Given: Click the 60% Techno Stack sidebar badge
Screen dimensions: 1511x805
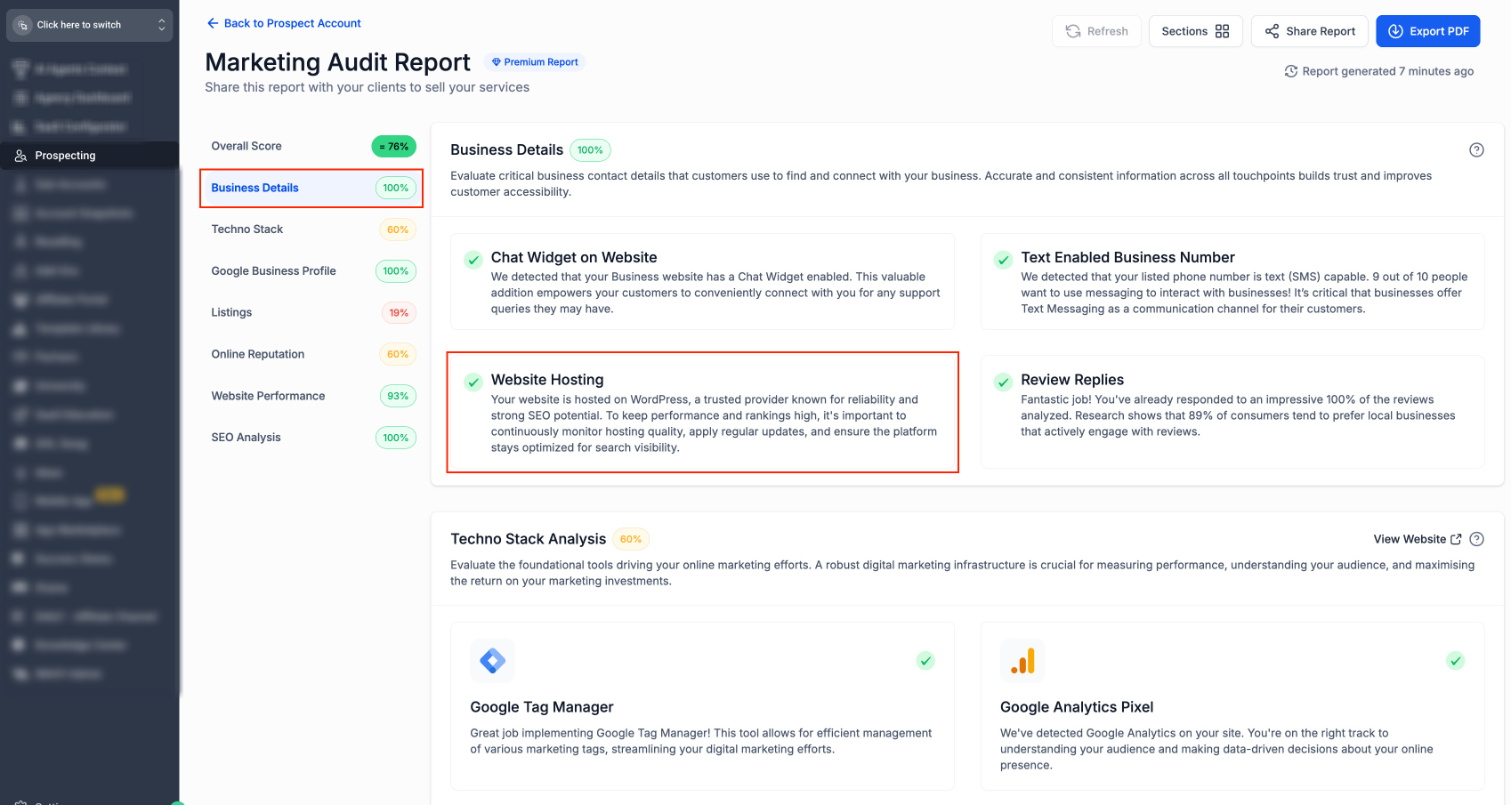Looking at the screenshot, I should click(398, 229).
